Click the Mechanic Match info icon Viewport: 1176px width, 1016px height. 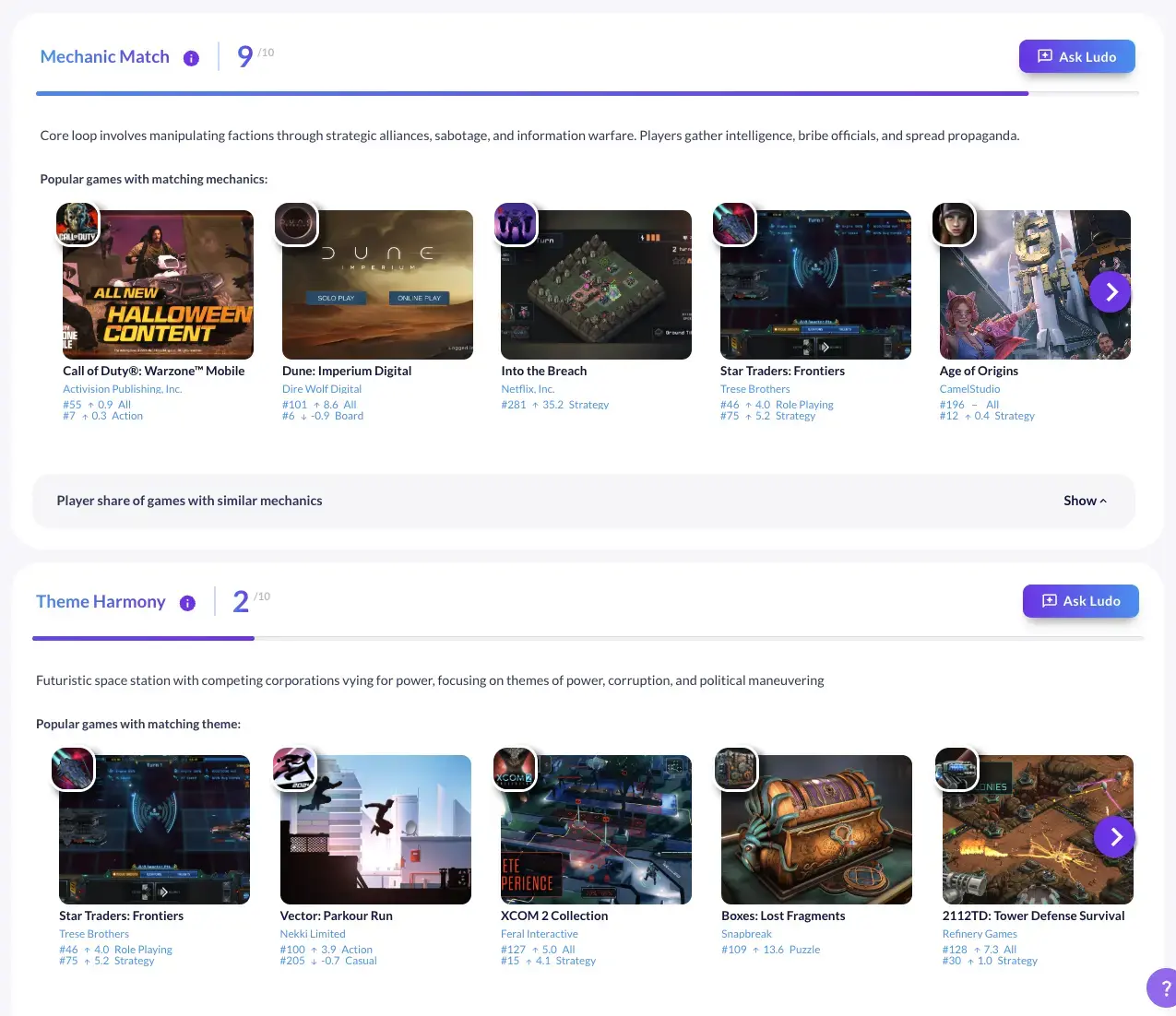[191, 58]
